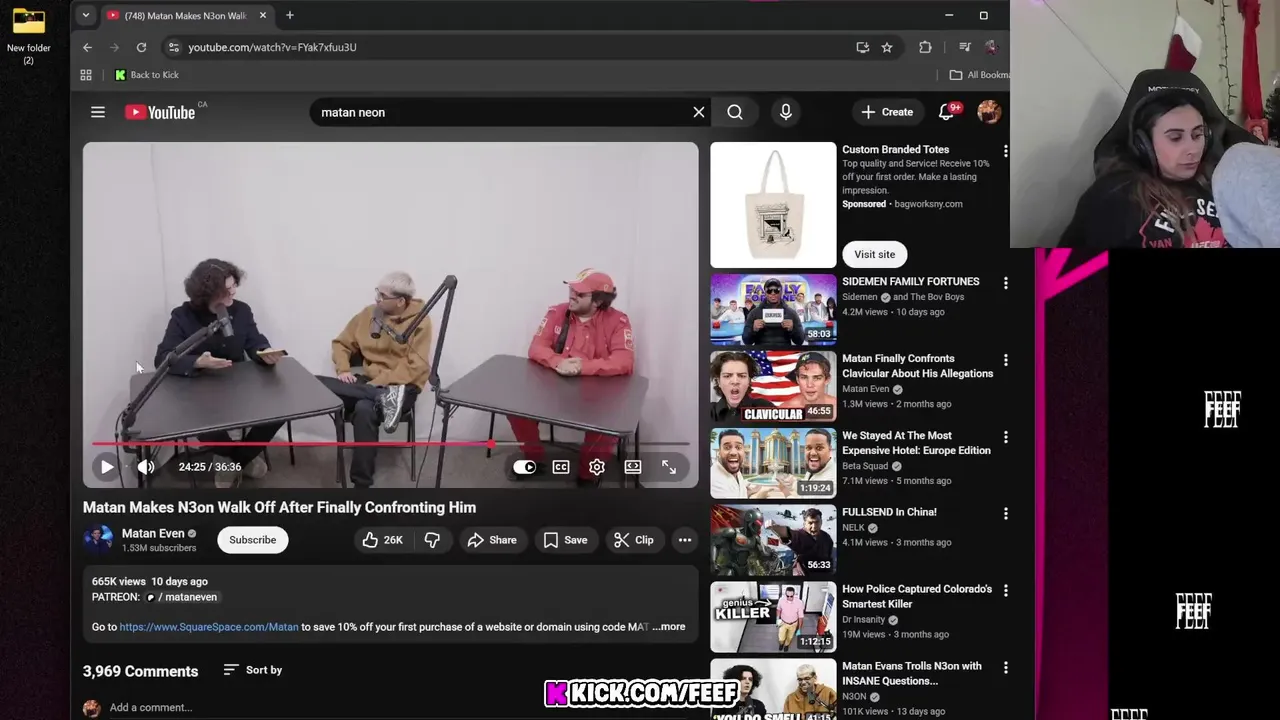
Task: Open the Clavicular video thumbnail
Action: click(x=773, y=386)
